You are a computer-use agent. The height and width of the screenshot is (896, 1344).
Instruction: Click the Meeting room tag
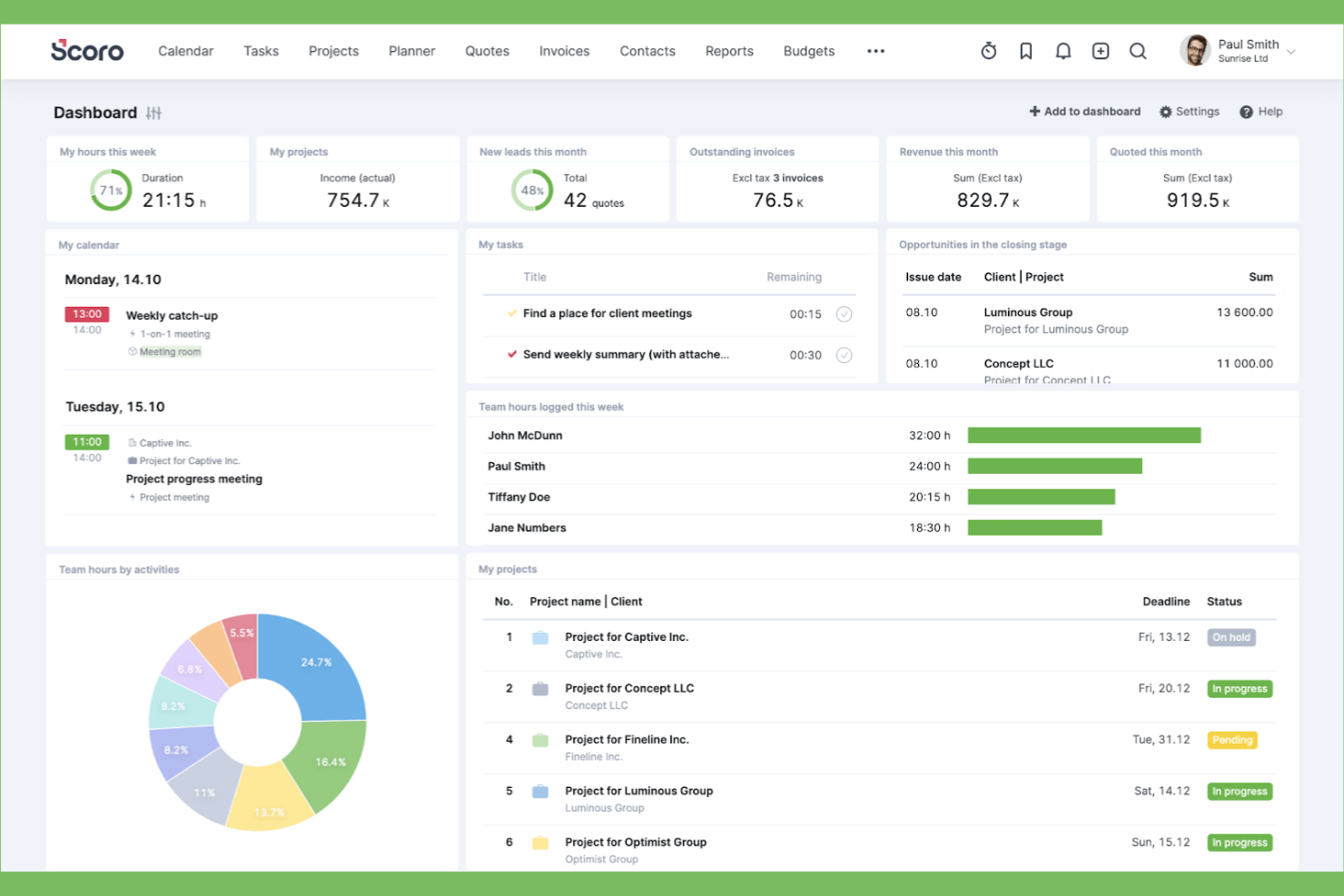point(170,352)
